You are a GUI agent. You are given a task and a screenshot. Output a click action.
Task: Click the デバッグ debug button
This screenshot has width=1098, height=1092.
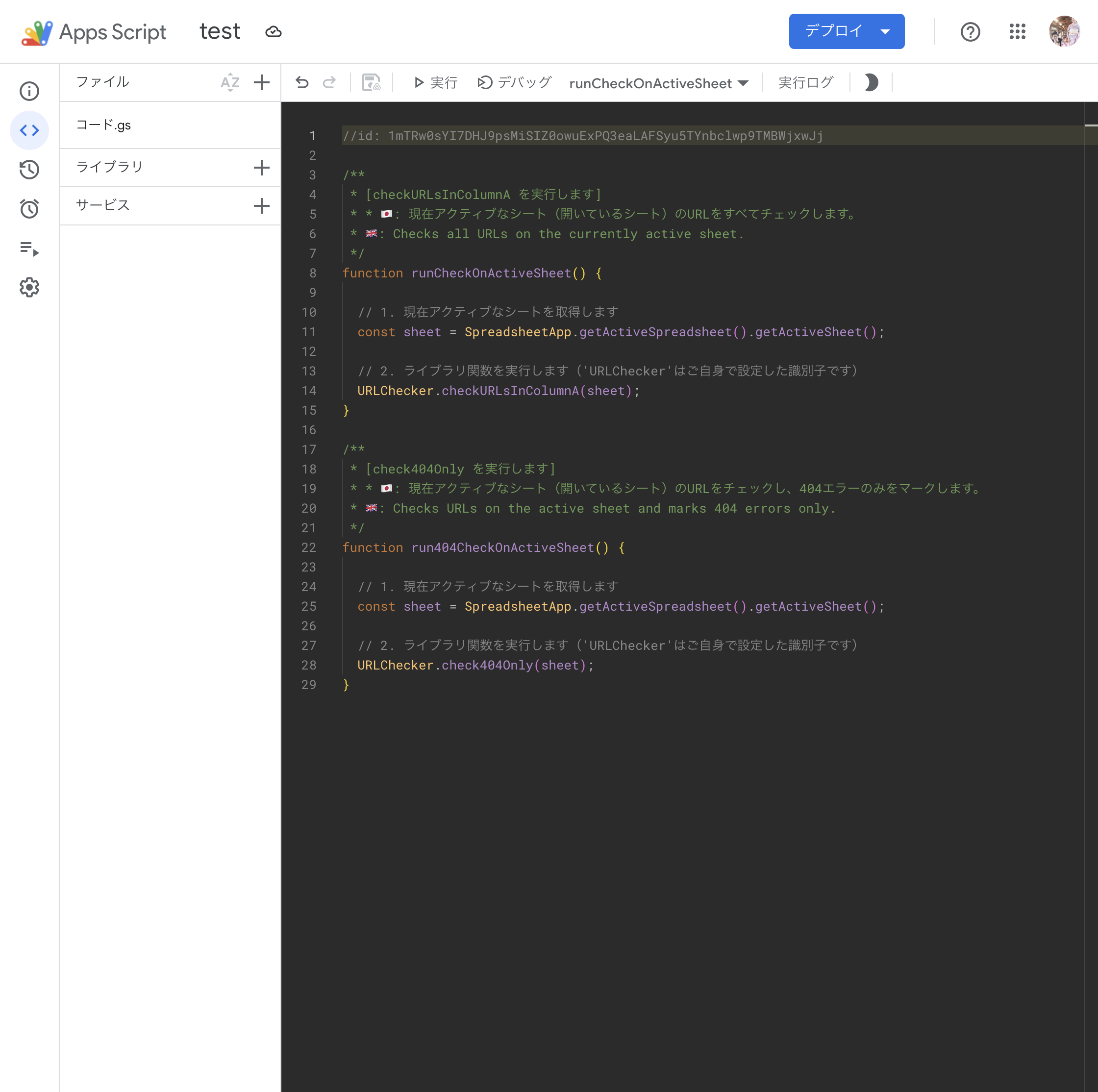[x=514, y=83]
